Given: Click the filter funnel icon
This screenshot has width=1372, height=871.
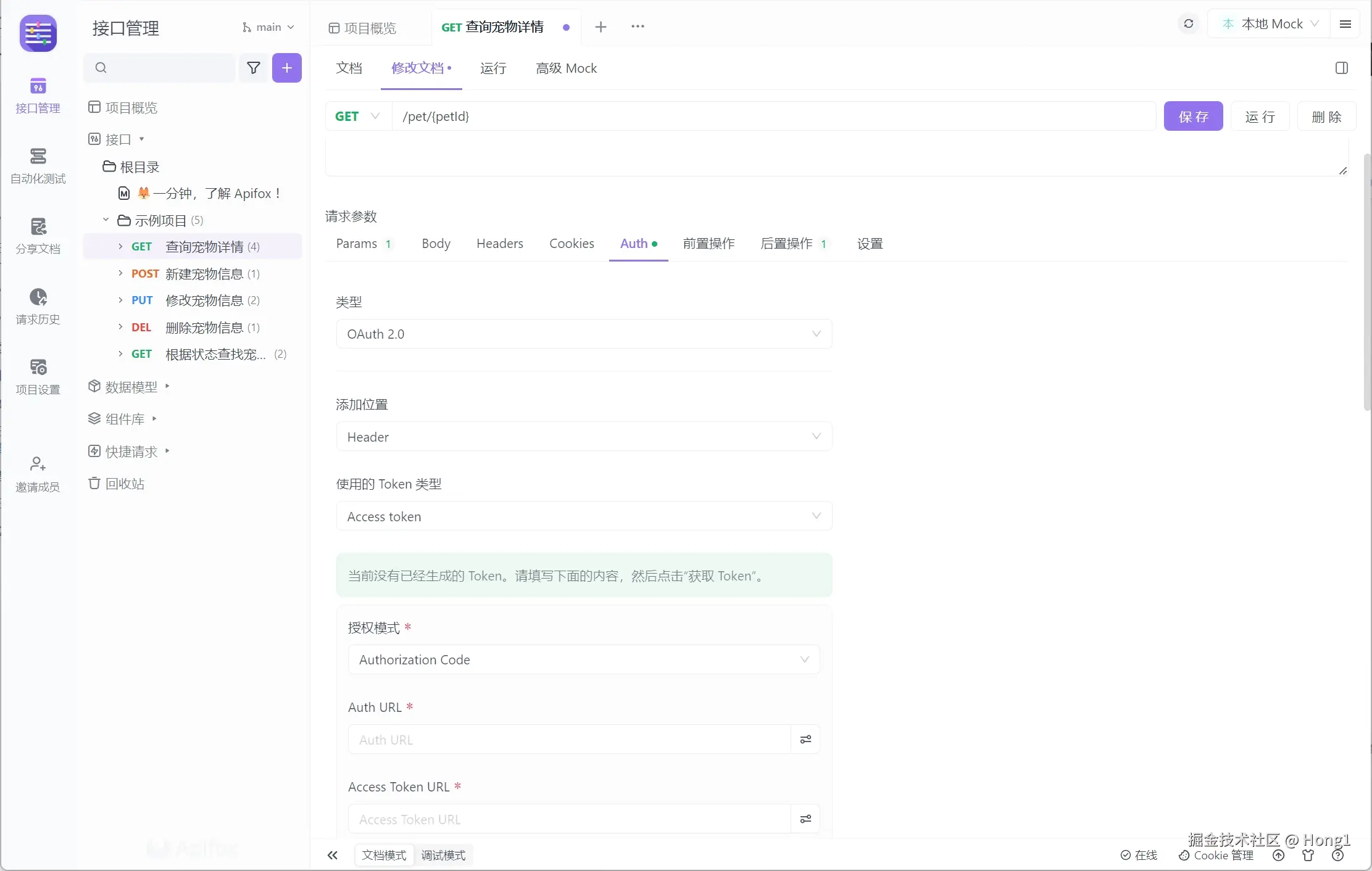Looking at the screenshot, I should 253,68.
